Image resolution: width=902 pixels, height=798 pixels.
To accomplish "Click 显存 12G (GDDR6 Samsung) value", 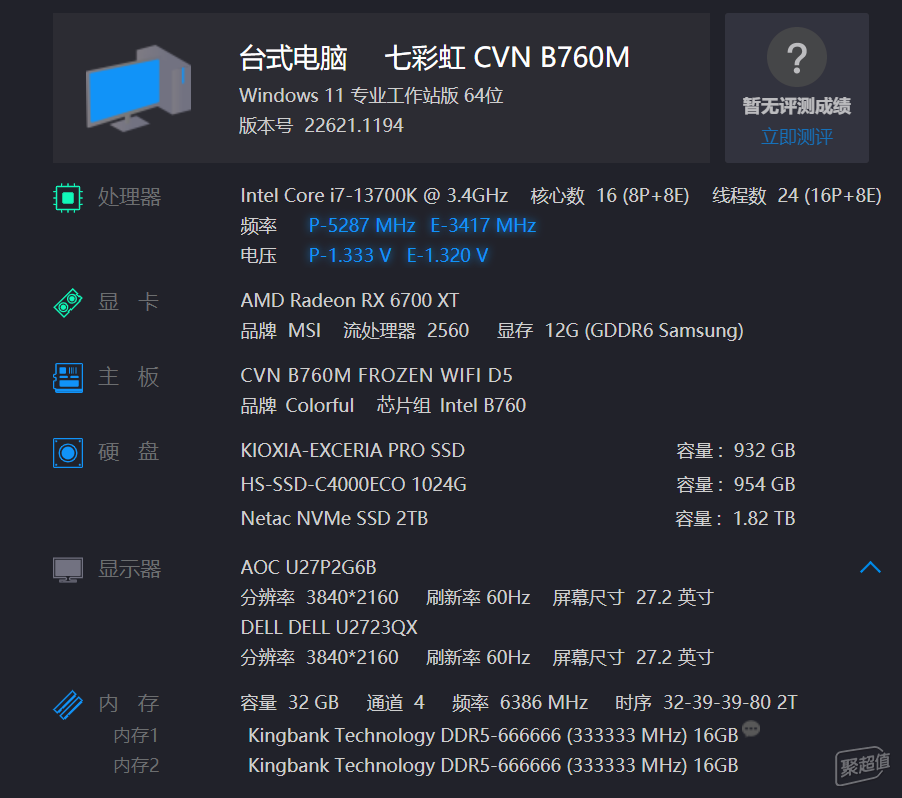I will 620,331.
